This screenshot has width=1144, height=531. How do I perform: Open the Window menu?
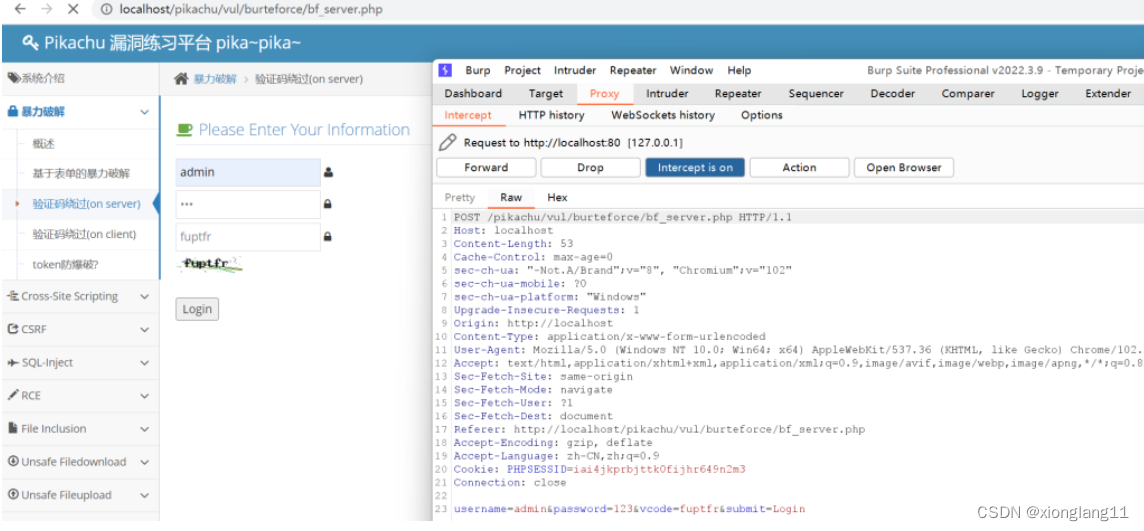point(691,71)
